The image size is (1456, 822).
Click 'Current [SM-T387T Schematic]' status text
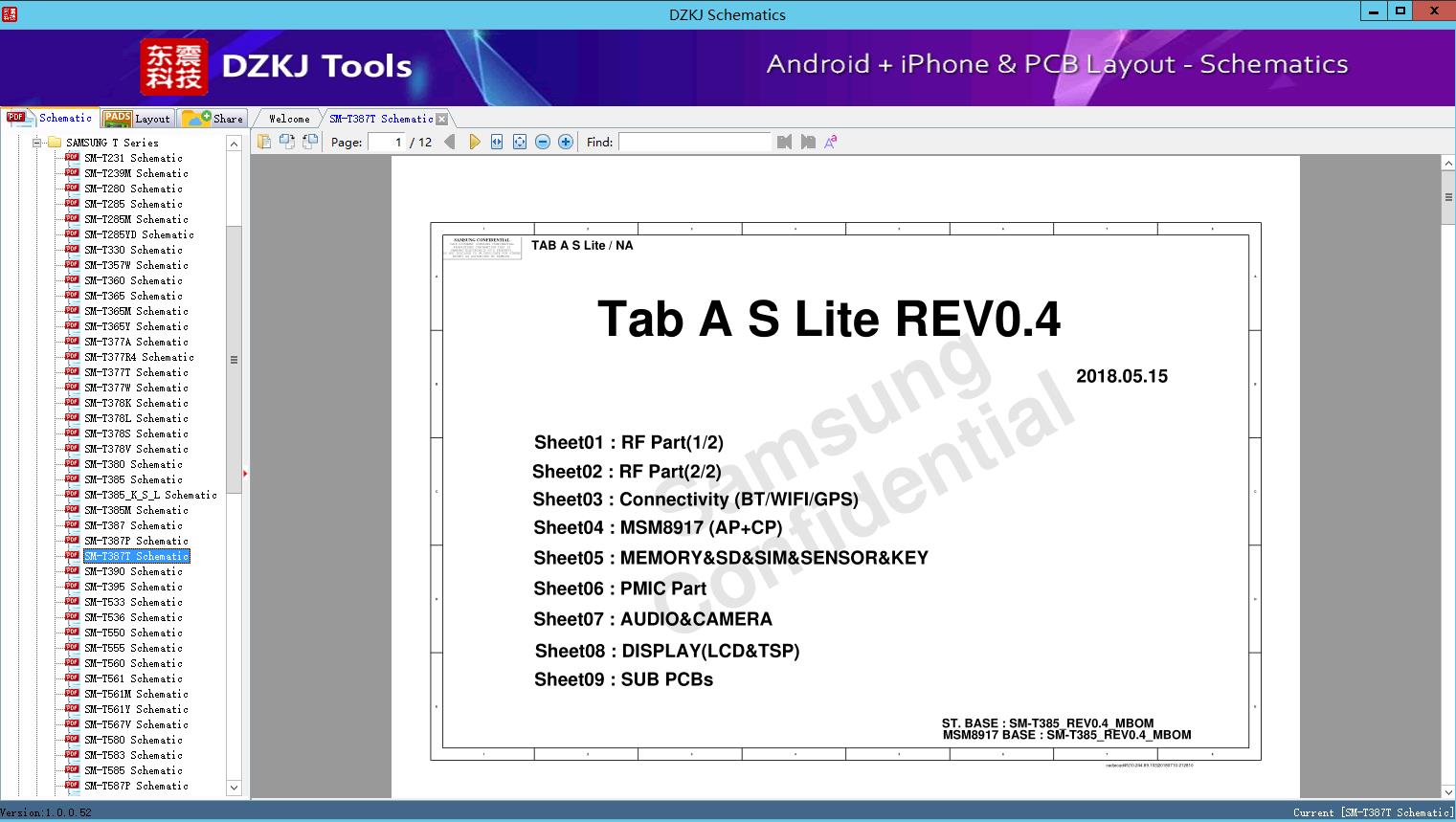1373,812
